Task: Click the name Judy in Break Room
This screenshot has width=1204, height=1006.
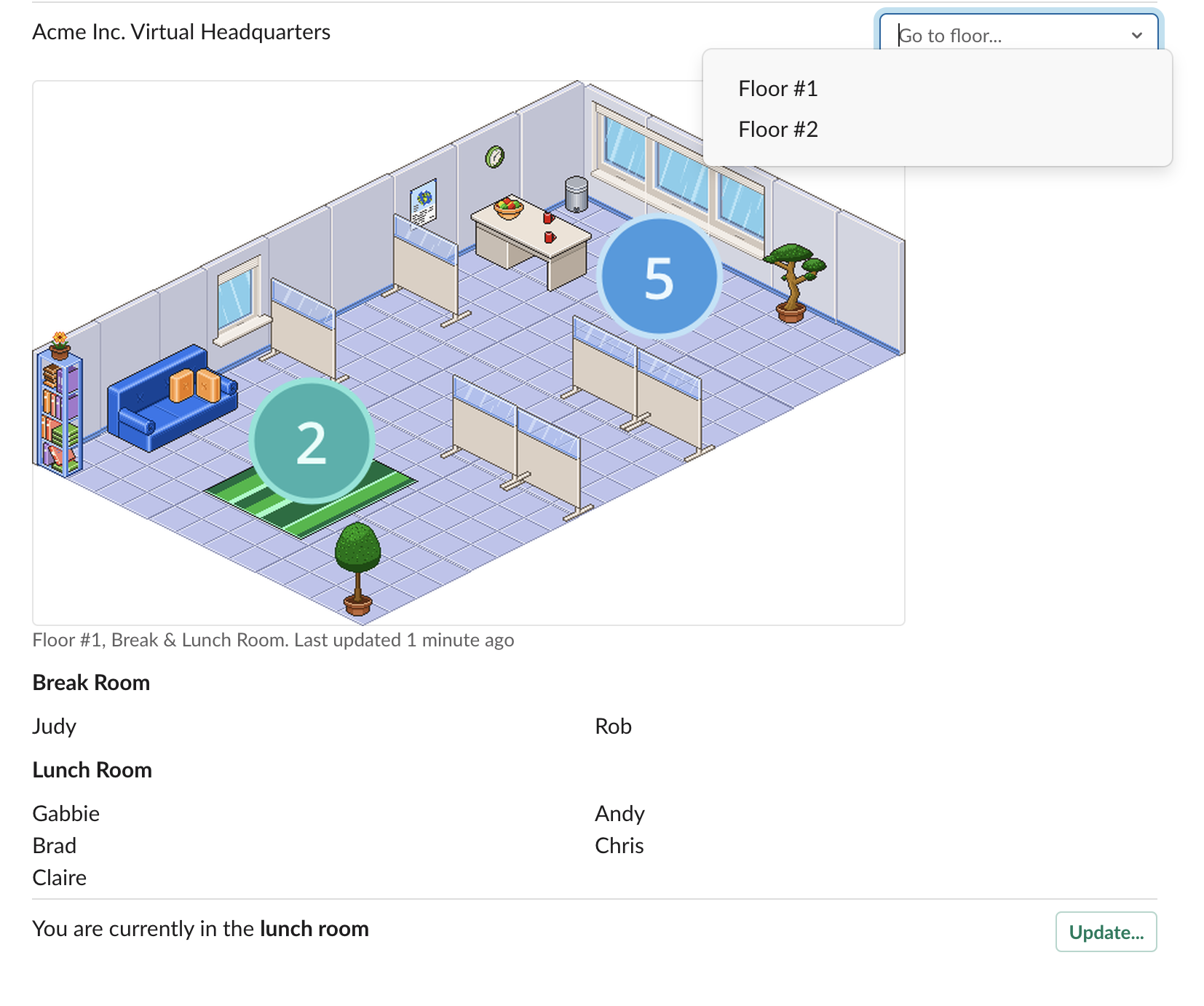Action: (55, 726)
